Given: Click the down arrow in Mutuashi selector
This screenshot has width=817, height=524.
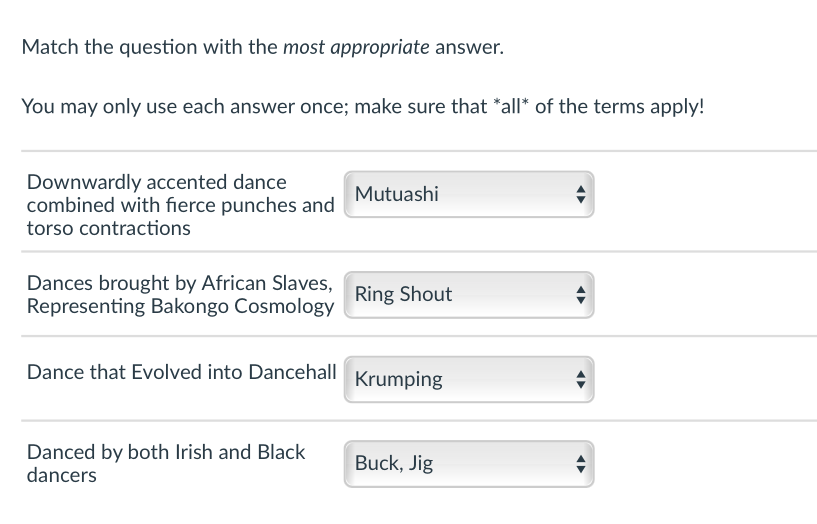Looking at the screenshot, I should [581, 200].
